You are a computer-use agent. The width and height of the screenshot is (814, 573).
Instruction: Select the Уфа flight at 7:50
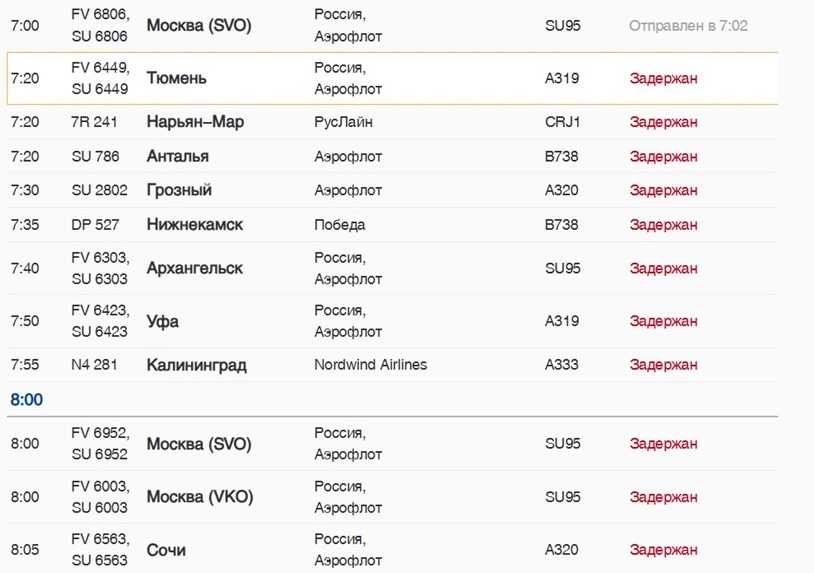tap(392, 321)
